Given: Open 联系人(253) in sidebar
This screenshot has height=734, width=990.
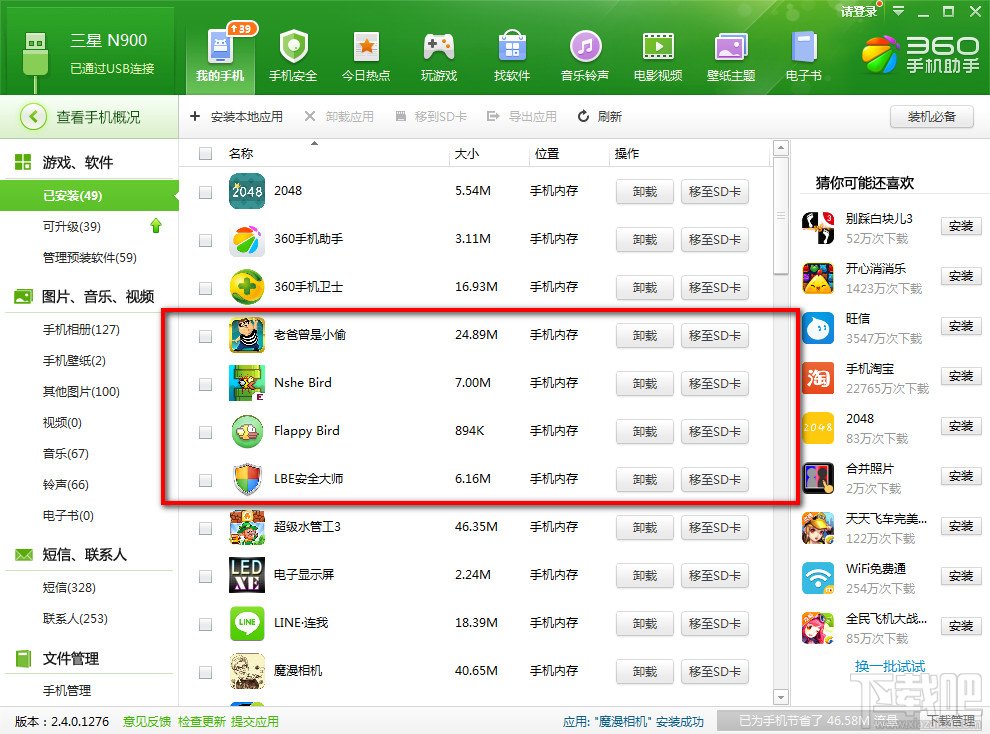Looking at the screenshot, I should 75,619.
